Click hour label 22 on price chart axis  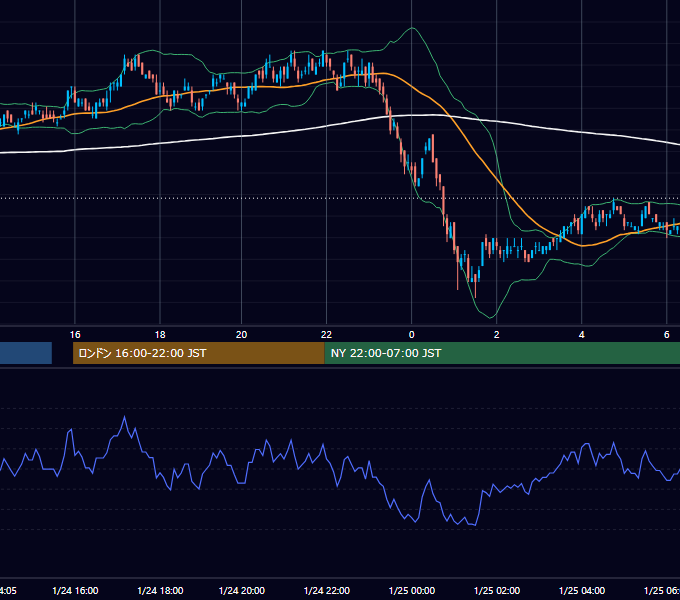[327, 334]
